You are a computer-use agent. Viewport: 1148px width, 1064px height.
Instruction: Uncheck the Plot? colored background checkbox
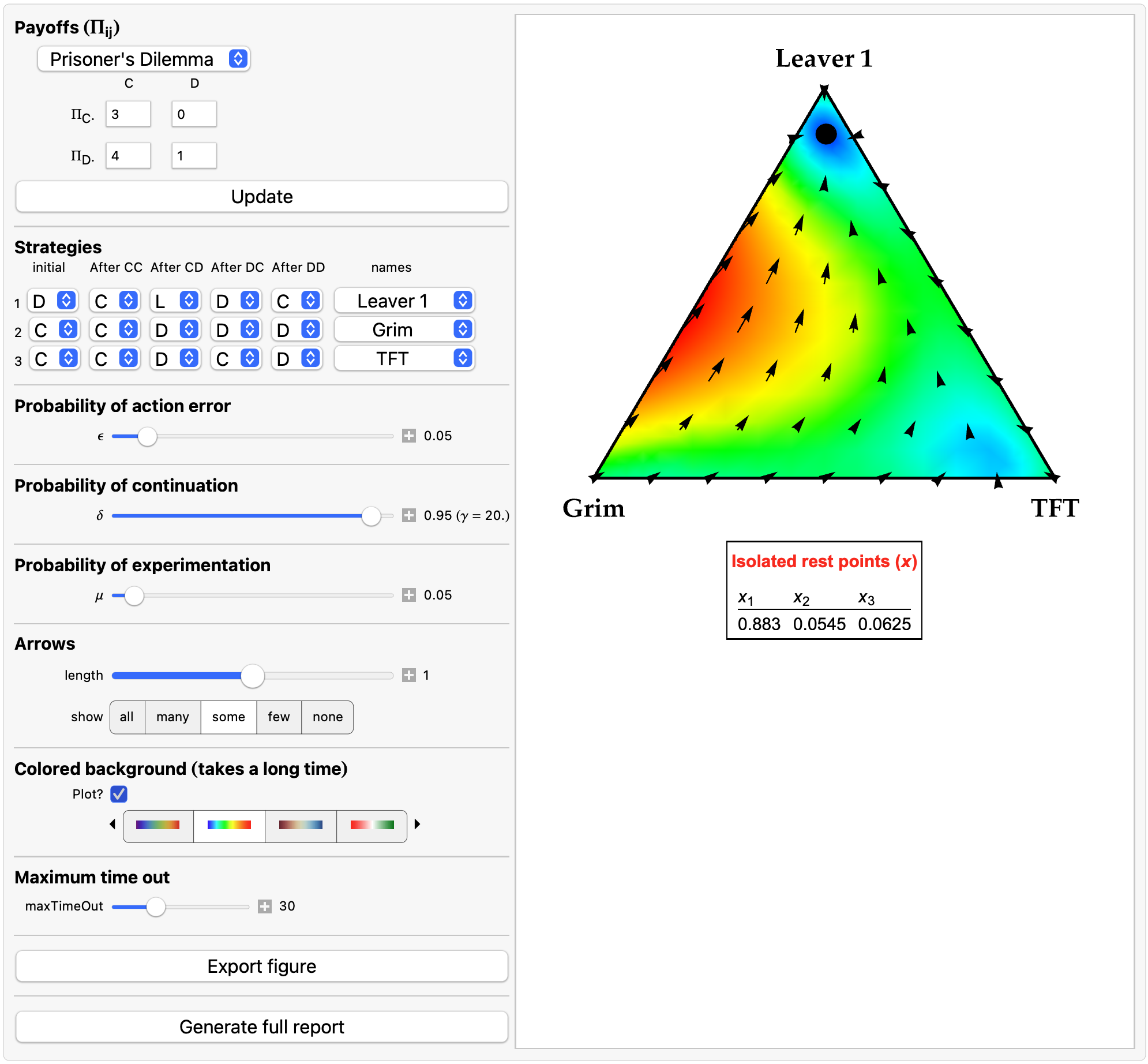pyautogui.click(x=119, y=794)
